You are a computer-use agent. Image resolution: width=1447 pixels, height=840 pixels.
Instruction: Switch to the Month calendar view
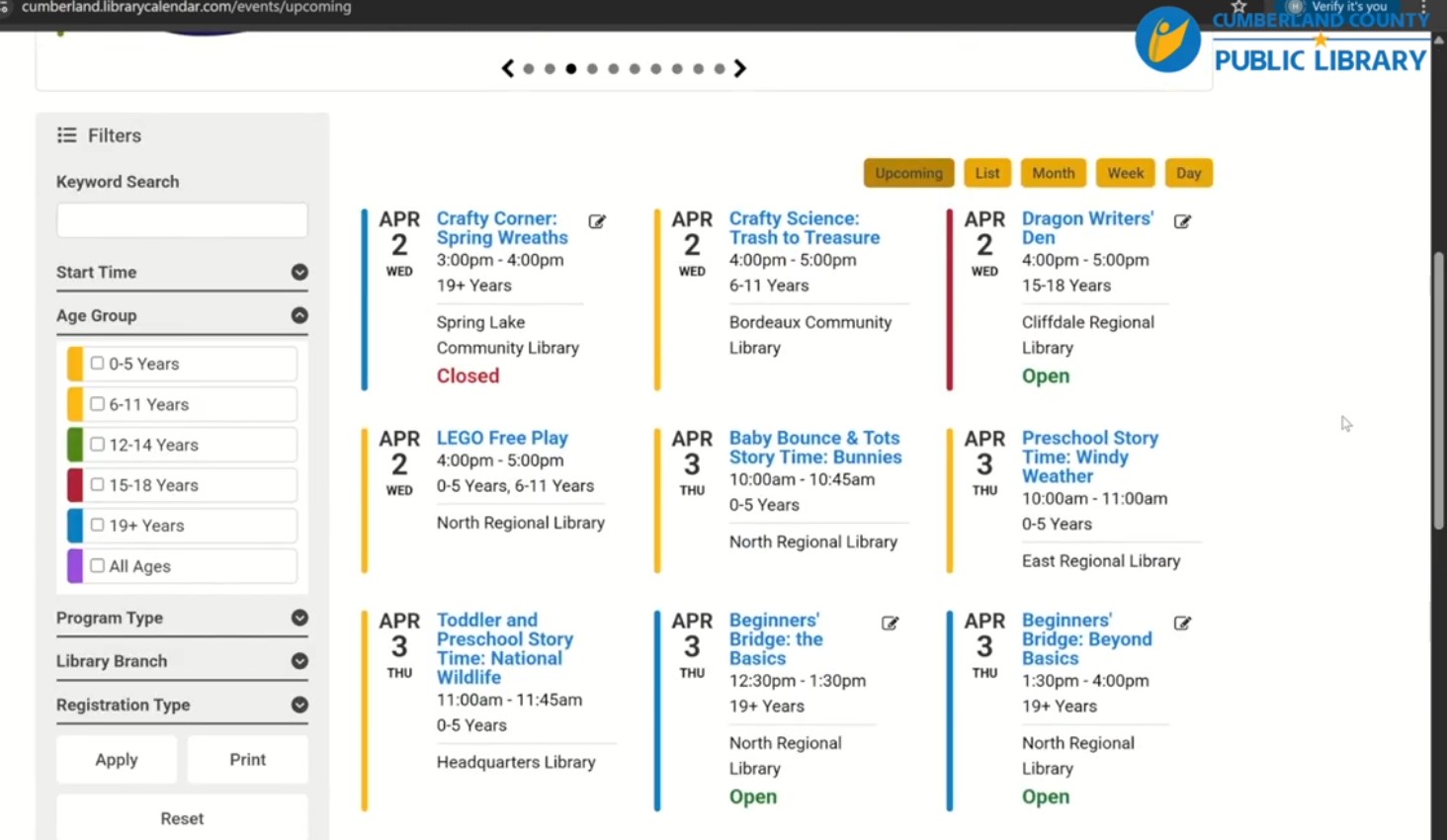1053,173
